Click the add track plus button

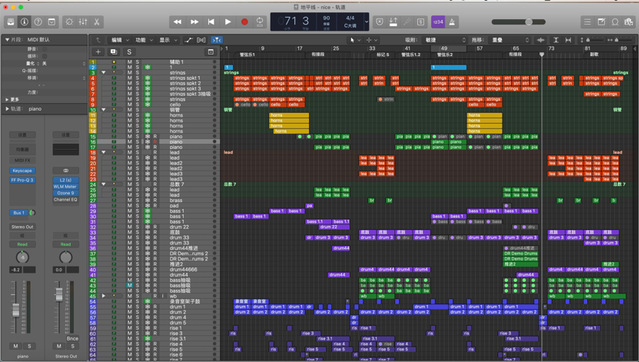(98, 52)
